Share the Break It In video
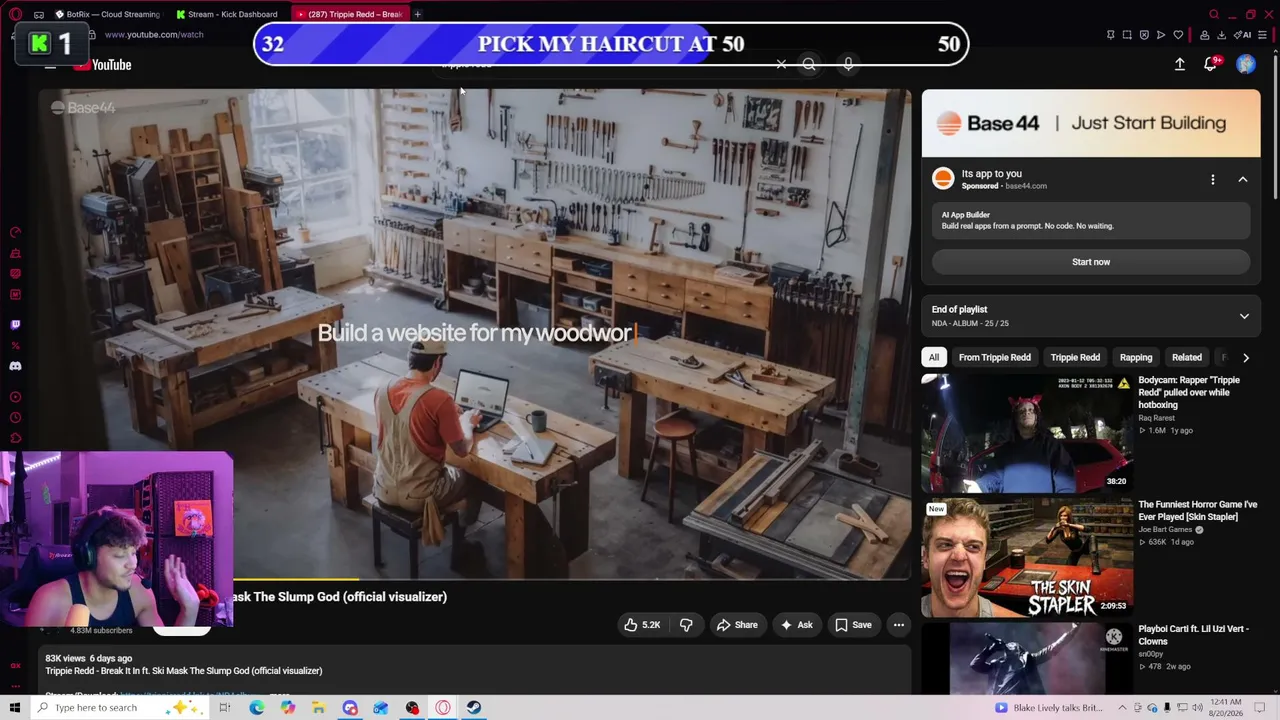 pos(737,625)
